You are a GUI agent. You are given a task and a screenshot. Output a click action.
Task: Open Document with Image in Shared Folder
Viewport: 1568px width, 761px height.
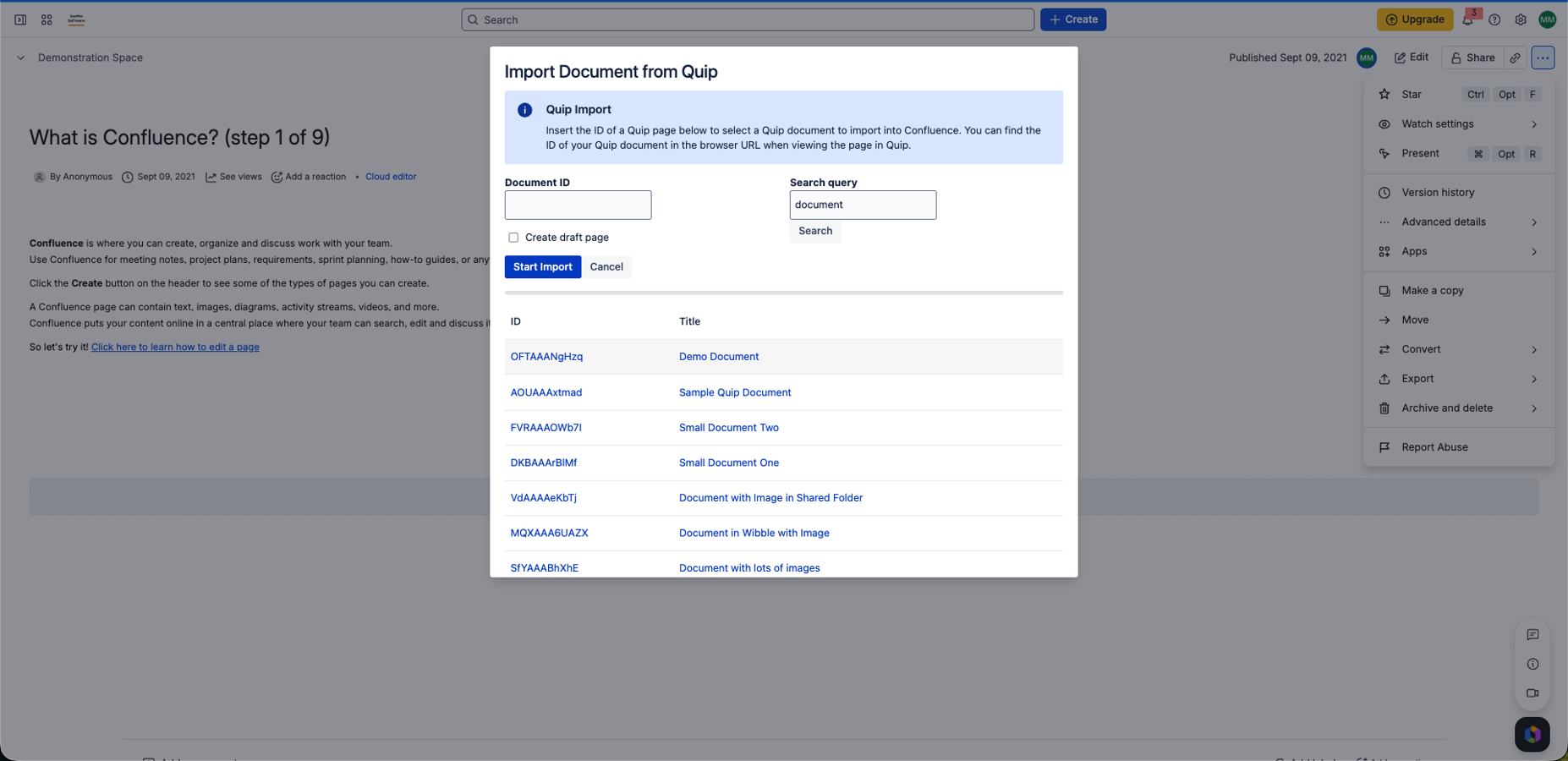click(770, 498)
